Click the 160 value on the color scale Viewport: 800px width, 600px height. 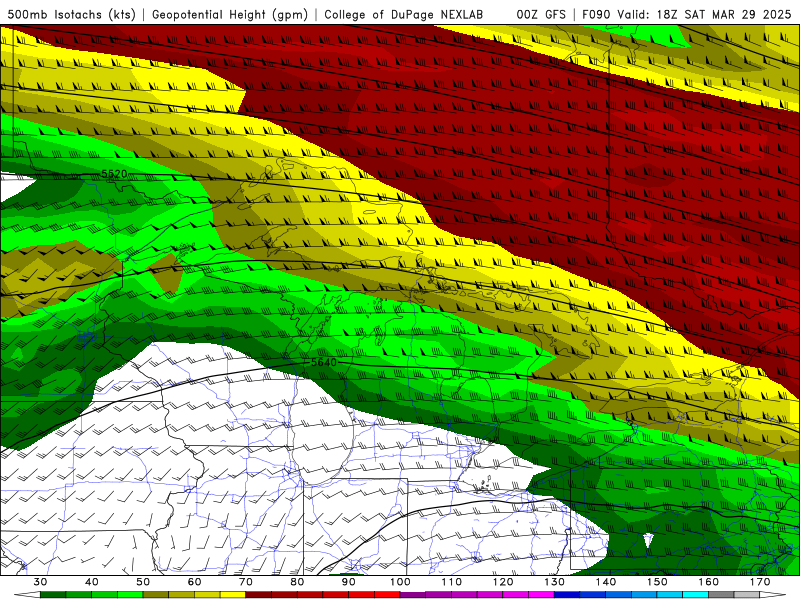tap(709, 582)
